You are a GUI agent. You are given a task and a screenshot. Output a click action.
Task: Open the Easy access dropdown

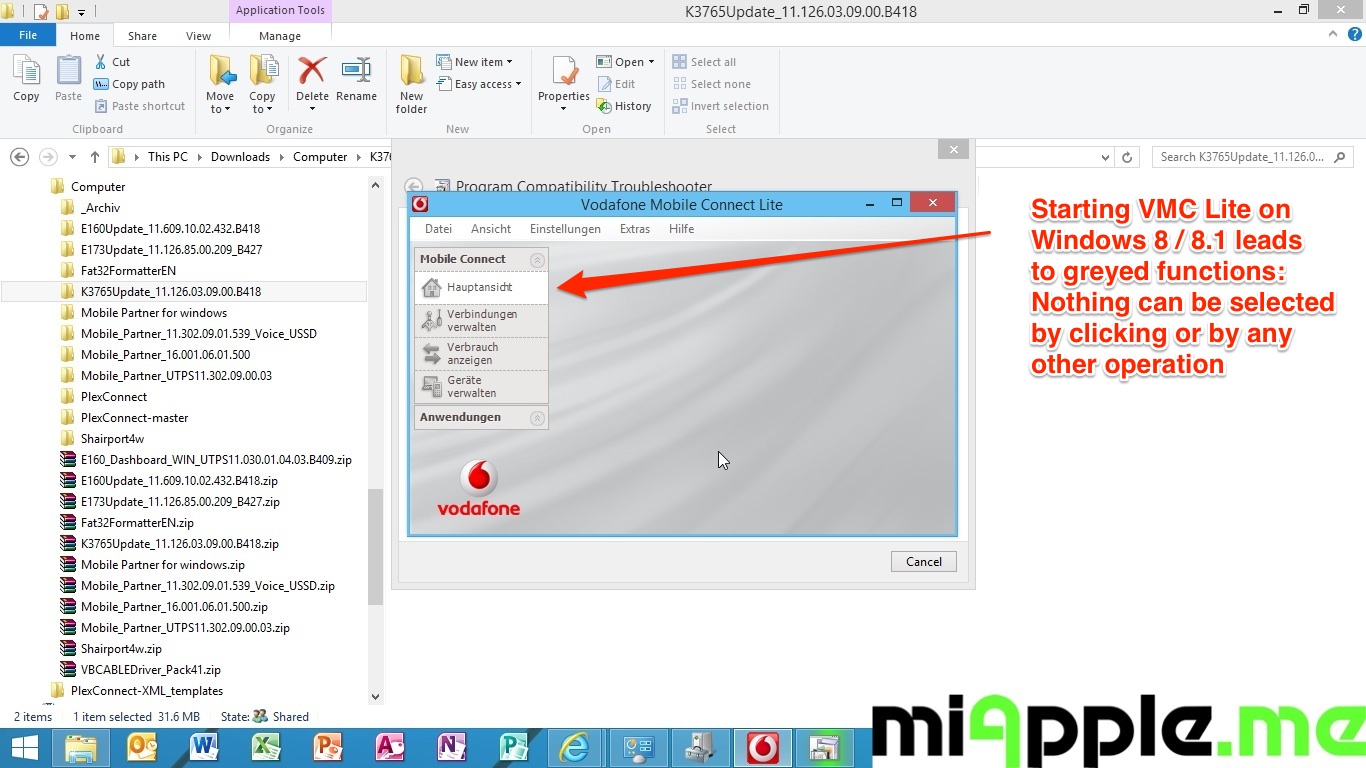pos(487,84)
